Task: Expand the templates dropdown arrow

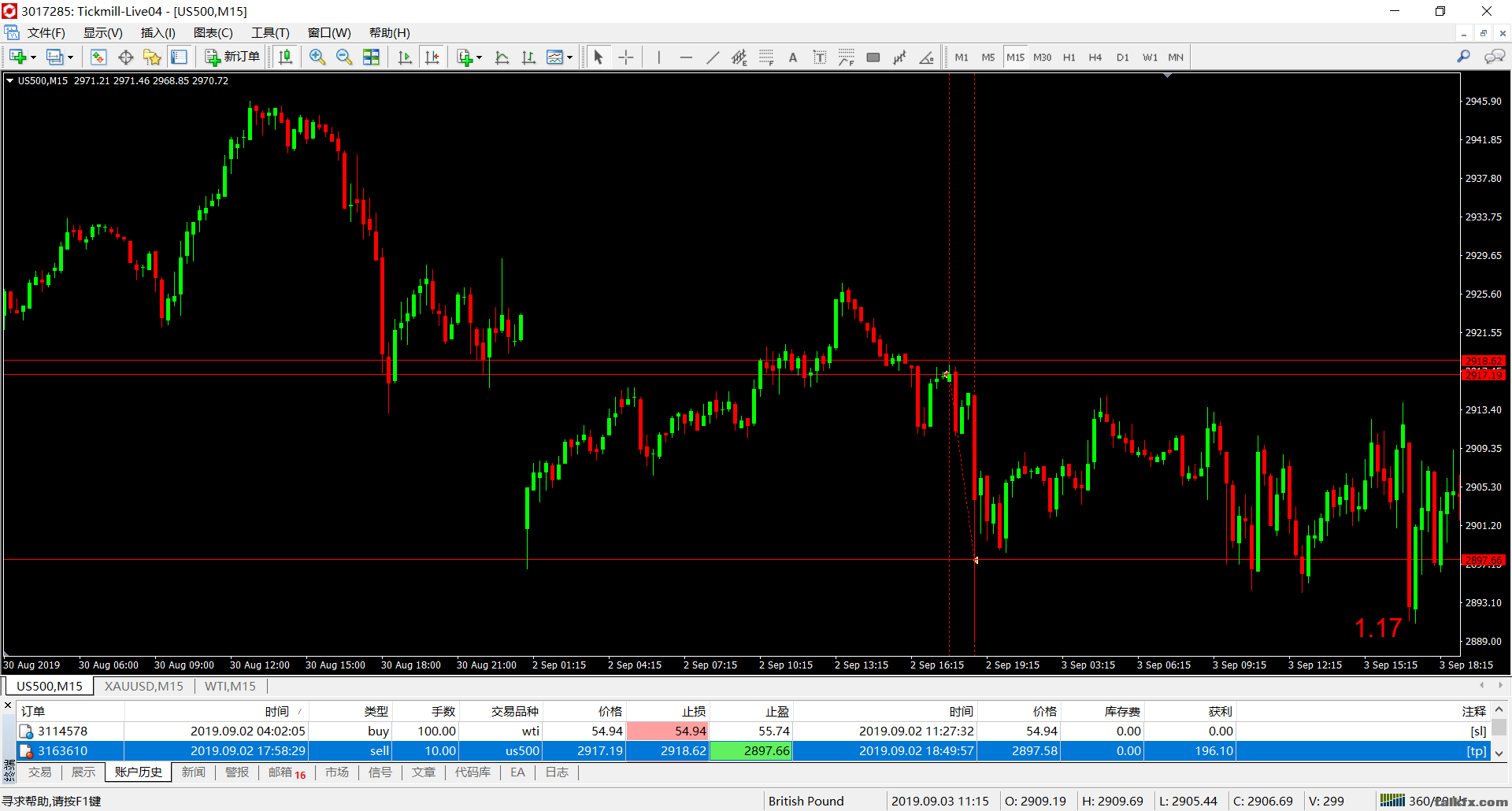Action: [x=569, y=57]
